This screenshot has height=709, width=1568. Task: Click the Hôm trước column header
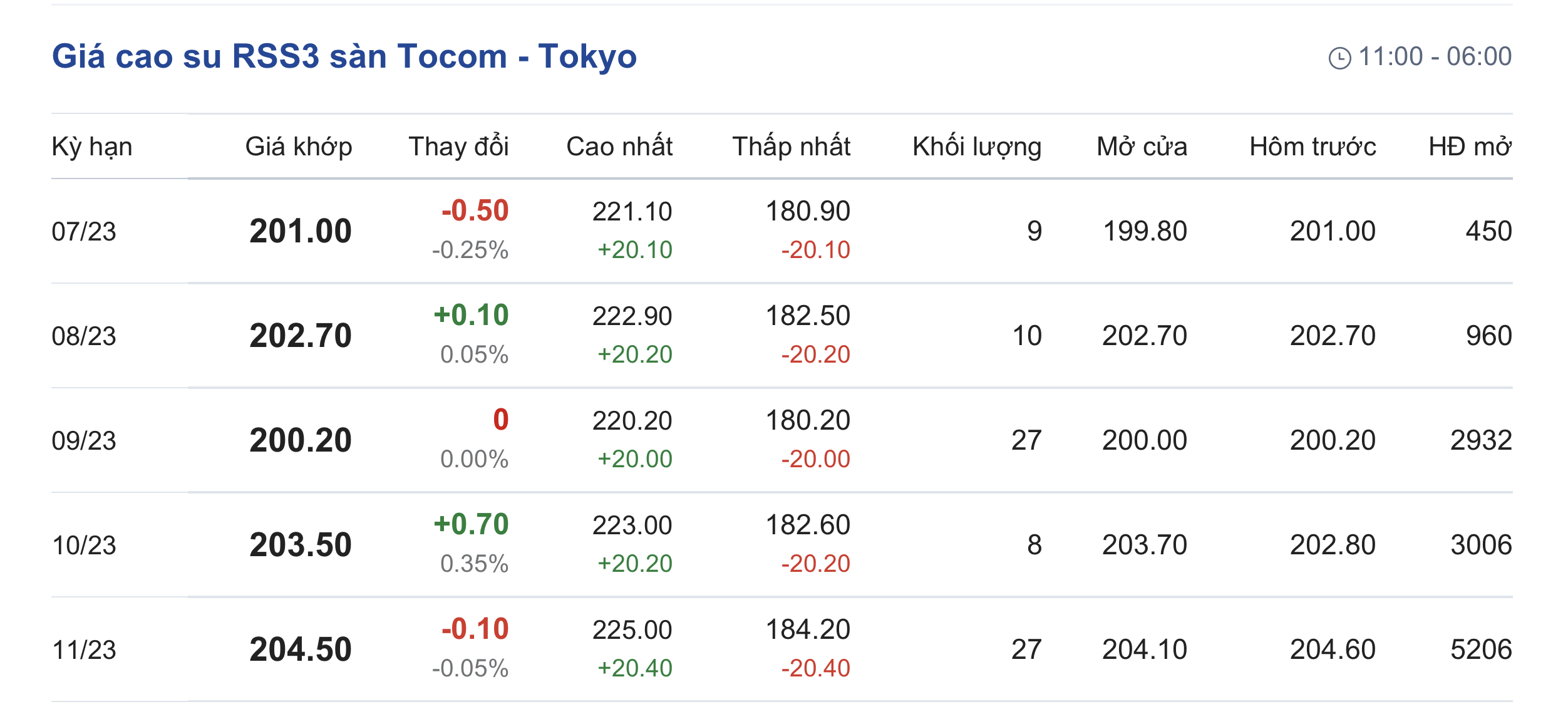pos(1313,147)
